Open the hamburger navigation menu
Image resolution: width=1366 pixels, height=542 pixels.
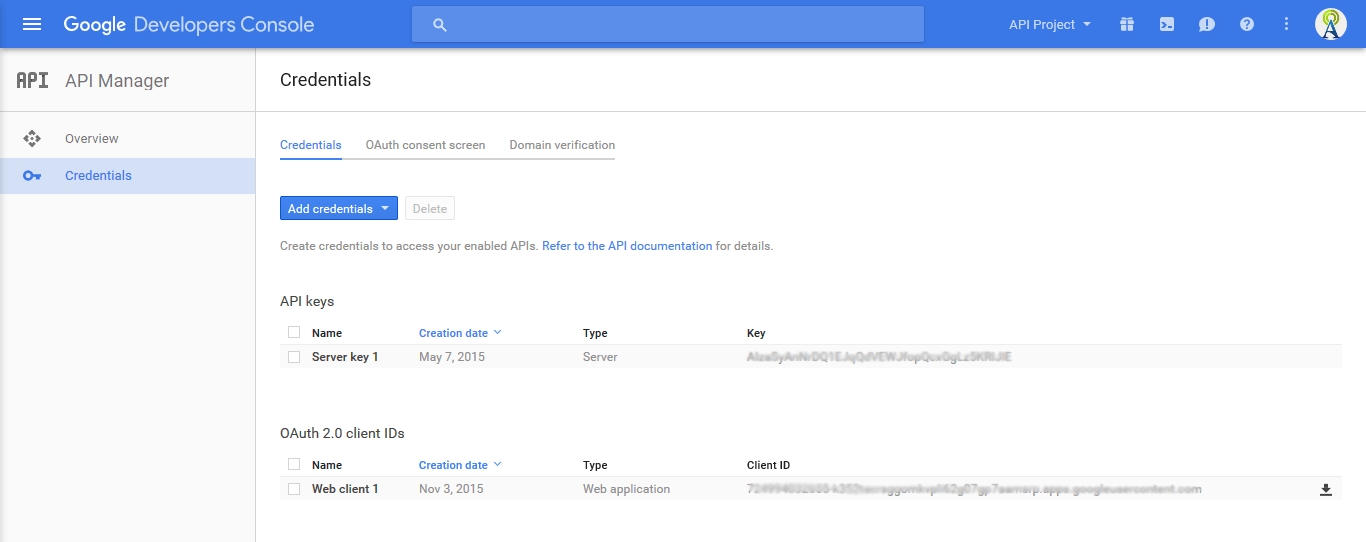pos(32,24)
